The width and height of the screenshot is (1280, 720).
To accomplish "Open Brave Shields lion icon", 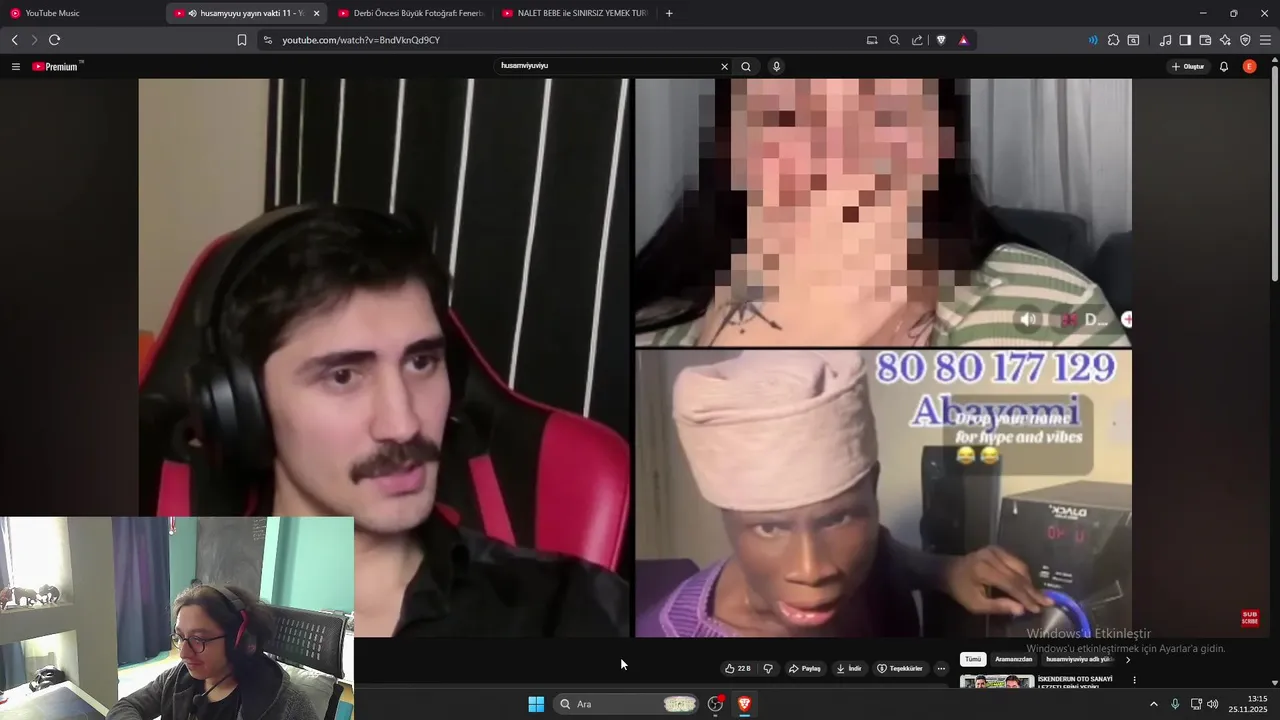I will tap(941, 40).
